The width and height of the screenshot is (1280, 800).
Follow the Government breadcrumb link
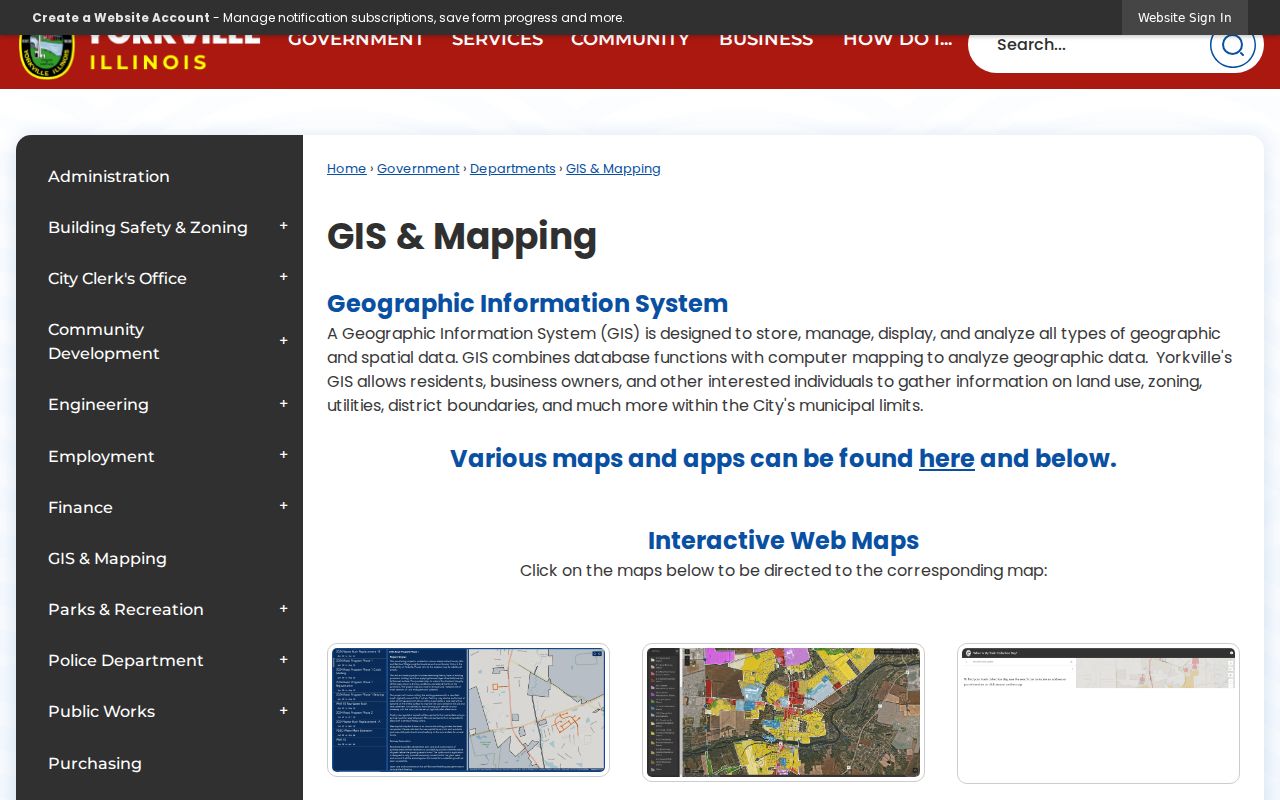(x=418, y=169)
